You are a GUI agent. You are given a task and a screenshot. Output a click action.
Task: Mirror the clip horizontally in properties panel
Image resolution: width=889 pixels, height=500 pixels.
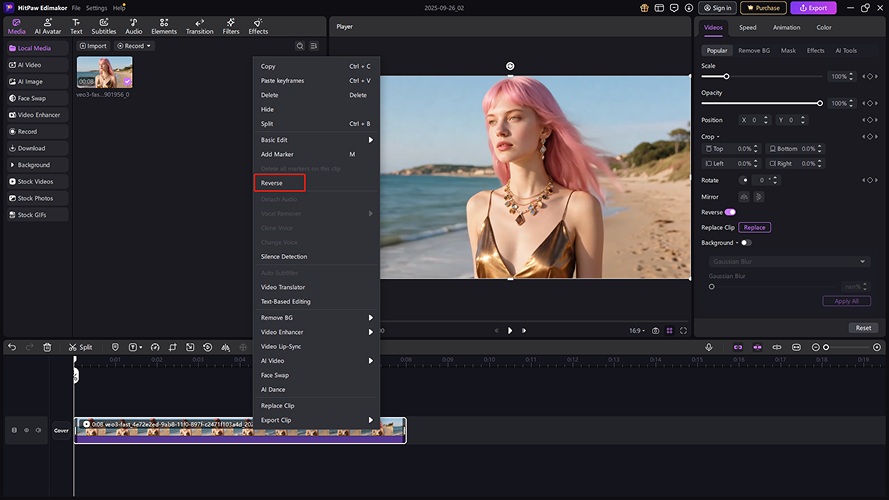click(x=744, y=197)
